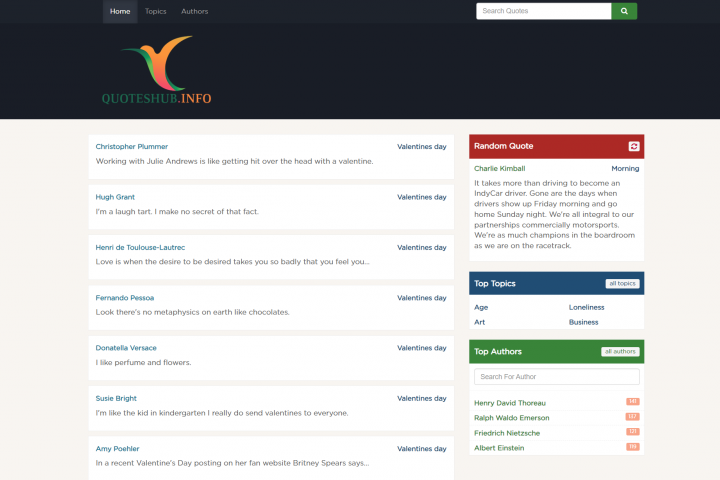This screenshot has height=480, width=720.
Task: Click quote 'Working with Julie Andrews is like...'
Action: [234, 161]
